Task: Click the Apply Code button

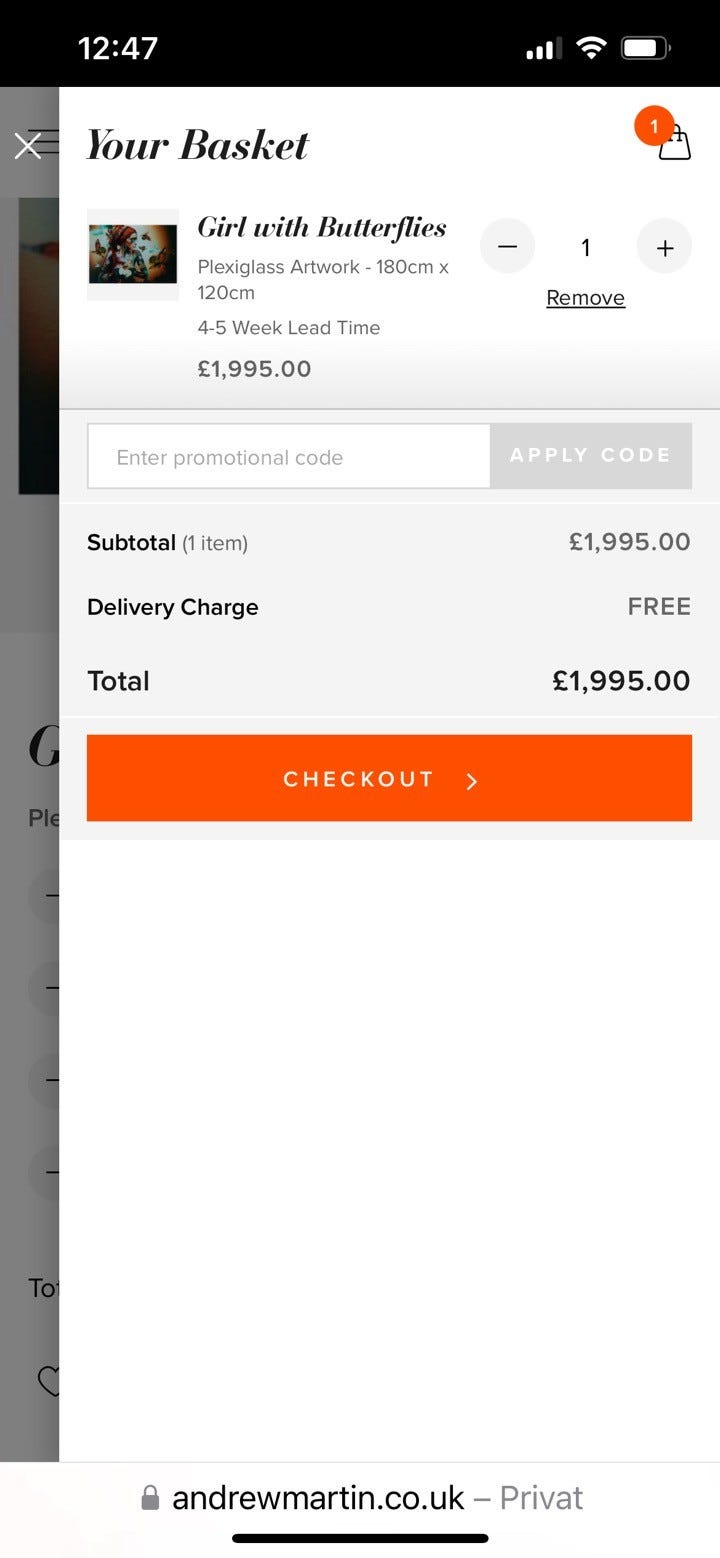Action: click(591, 456)
